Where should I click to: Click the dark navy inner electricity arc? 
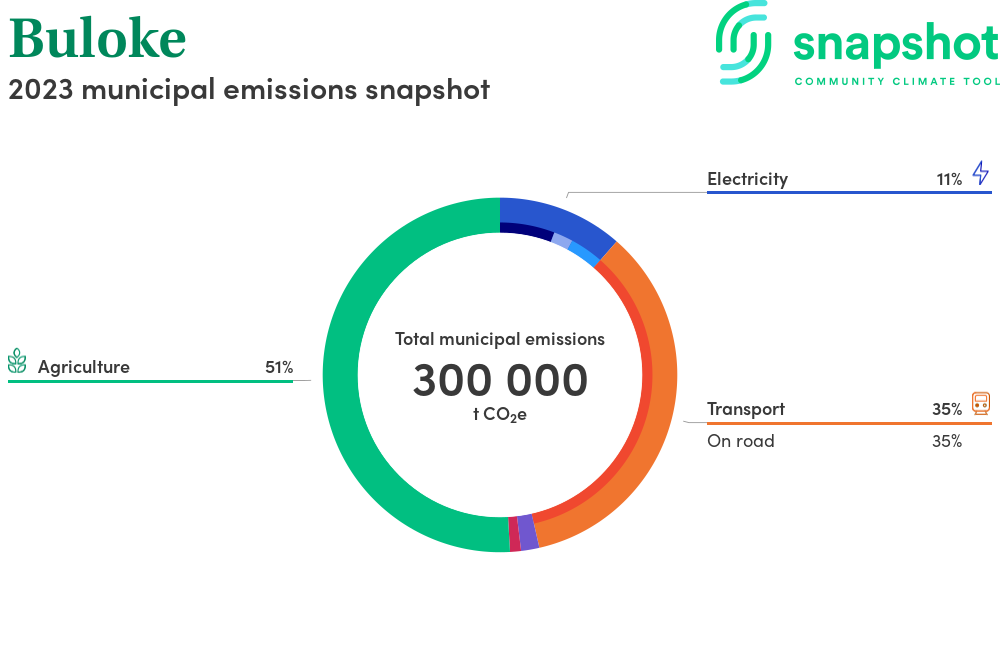(525, 230)
